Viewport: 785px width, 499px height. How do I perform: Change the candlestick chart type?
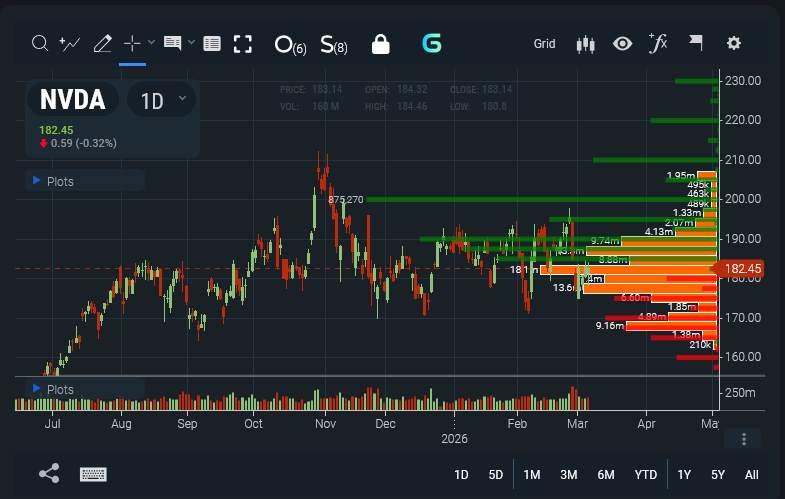point(585,45)
